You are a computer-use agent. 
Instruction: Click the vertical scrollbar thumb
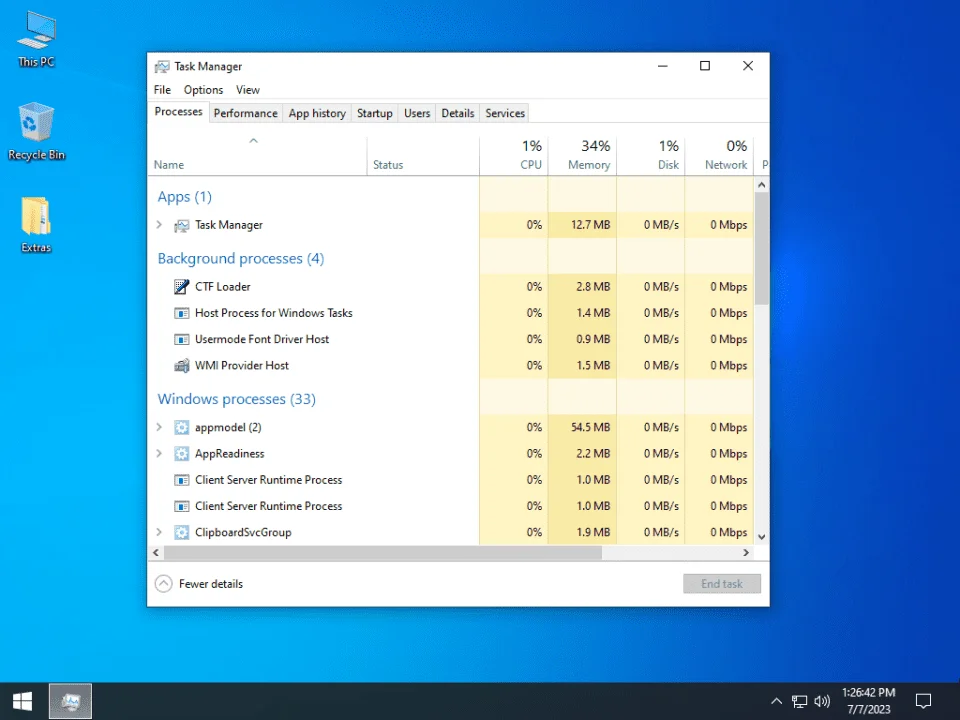coord(762,248)
